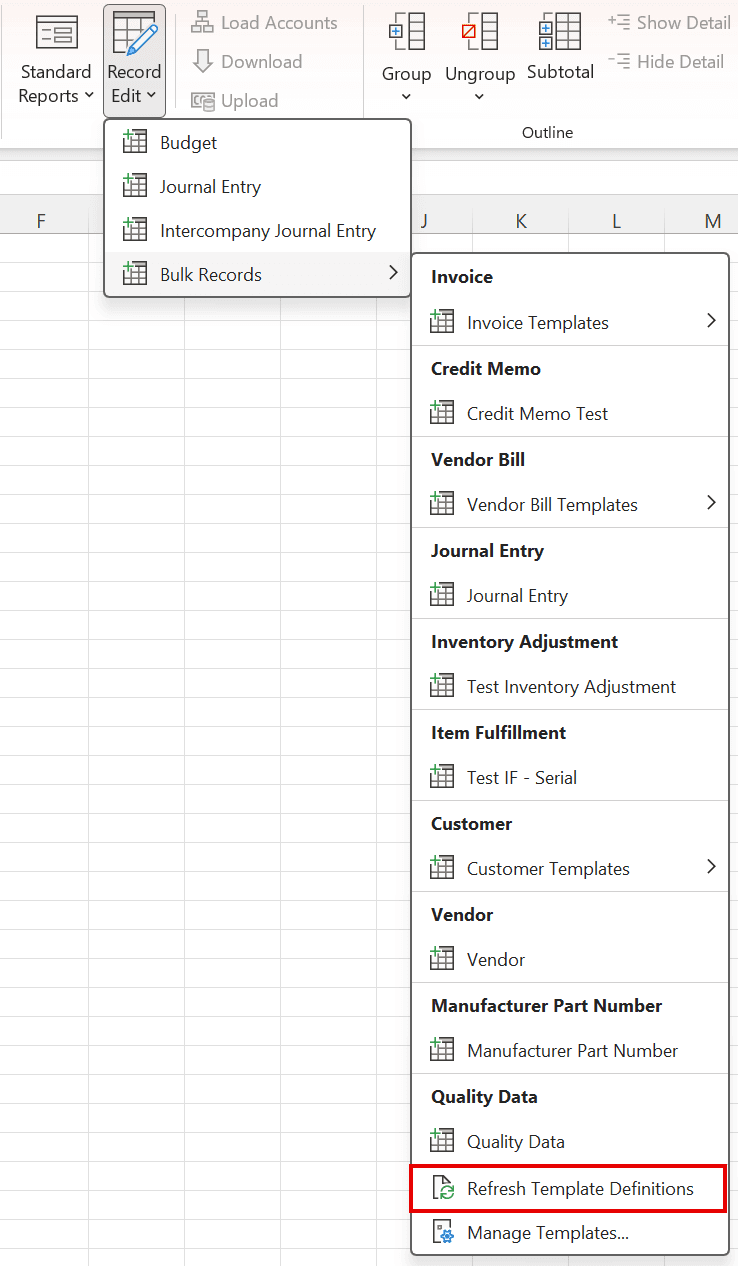The image size is (738, 1266).
Task: Click the Record Edit ribbon button
Action: [134, 60]
